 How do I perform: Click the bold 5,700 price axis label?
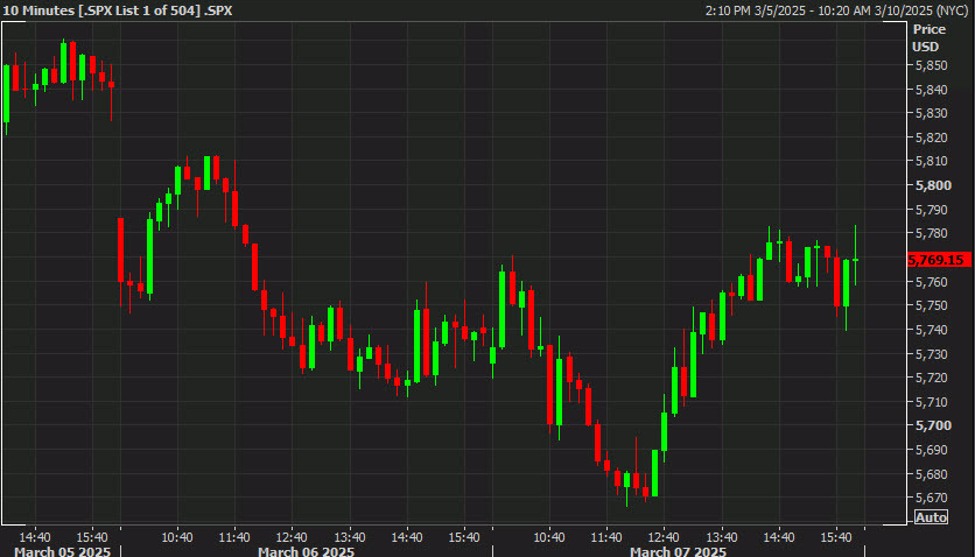point(933,426)
